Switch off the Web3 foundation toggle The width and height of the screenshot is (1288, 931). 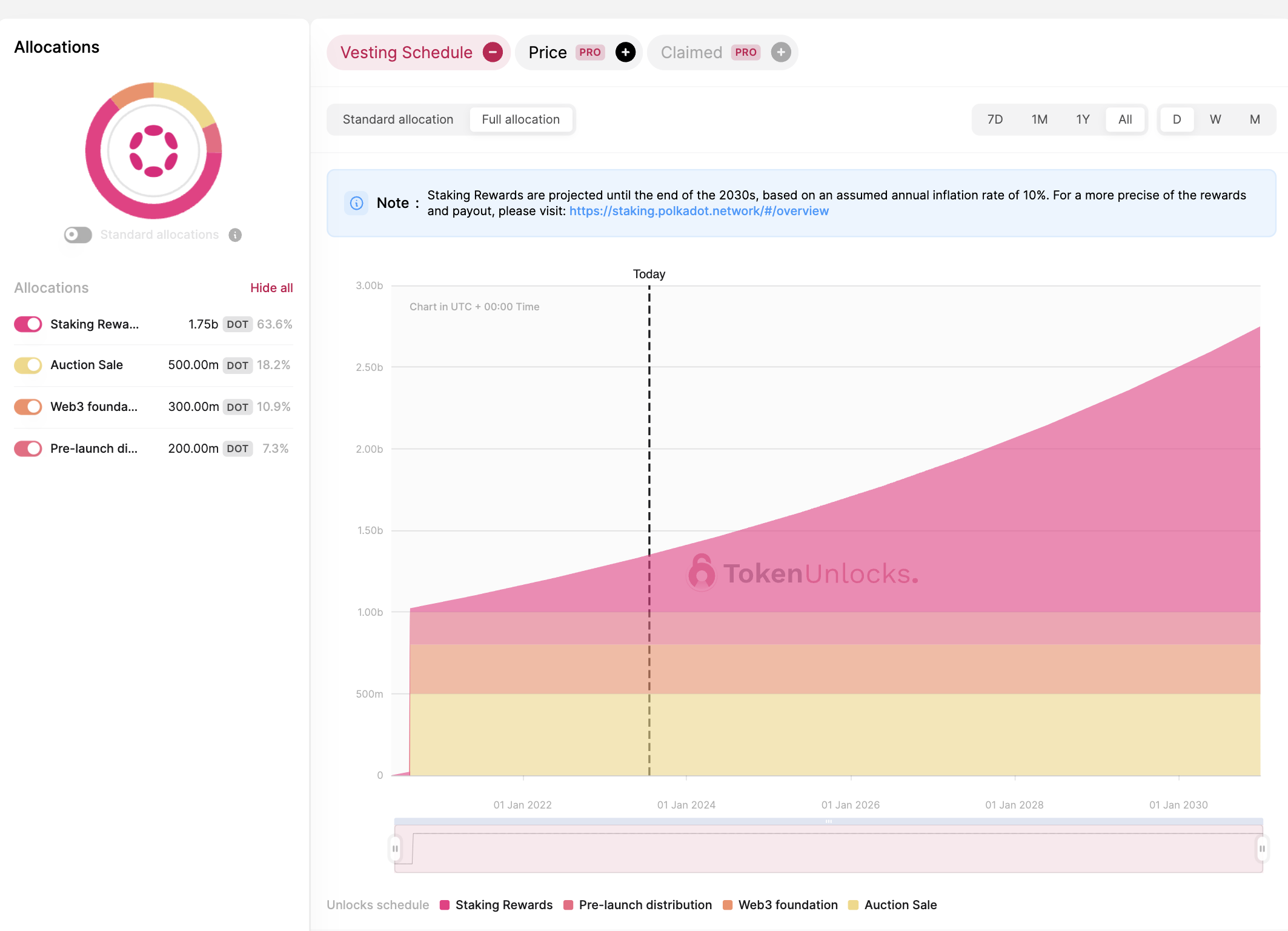point(28,407)
